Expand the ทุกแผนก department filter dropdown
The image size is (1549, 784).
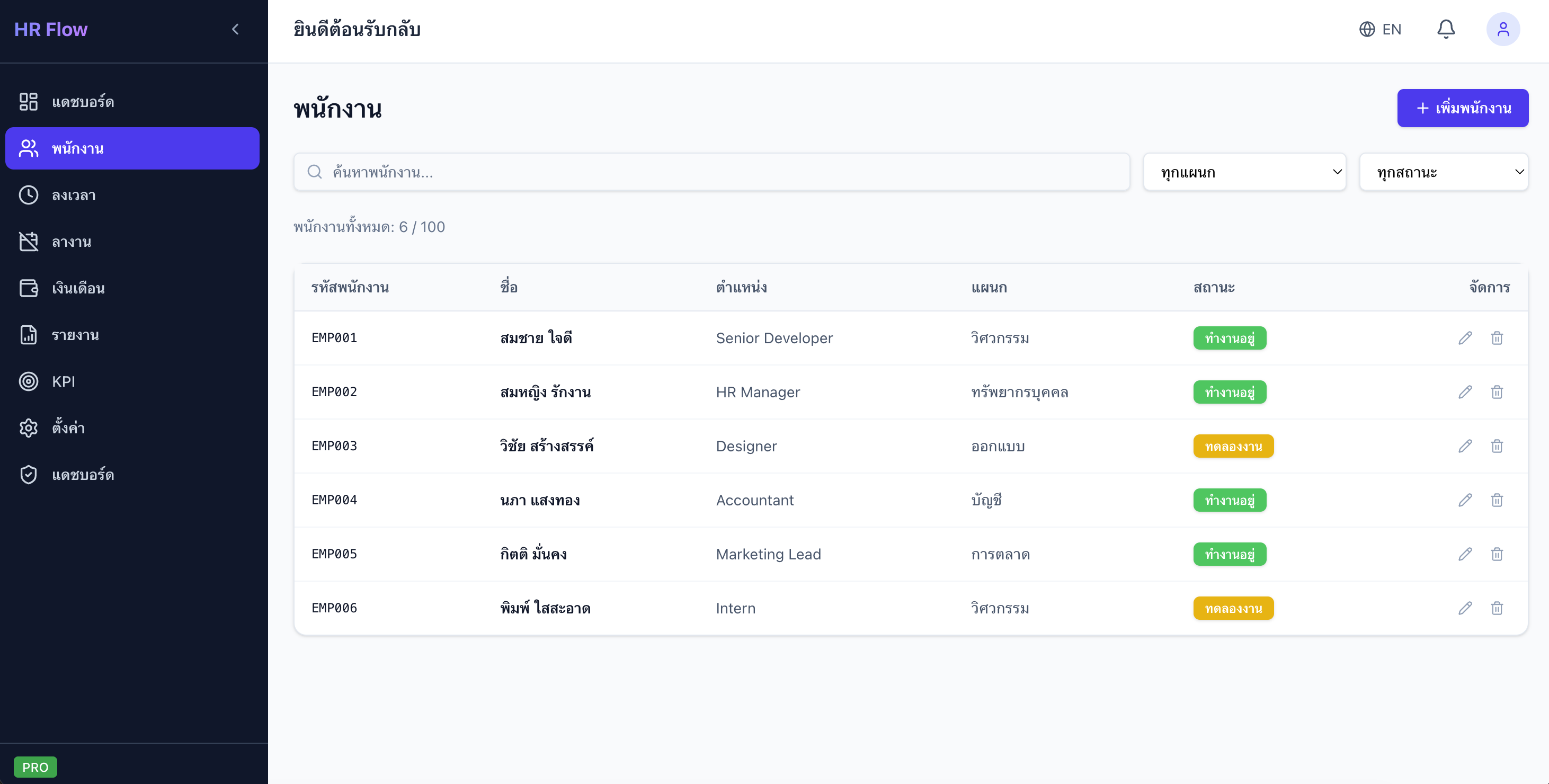click(1244, 172)
